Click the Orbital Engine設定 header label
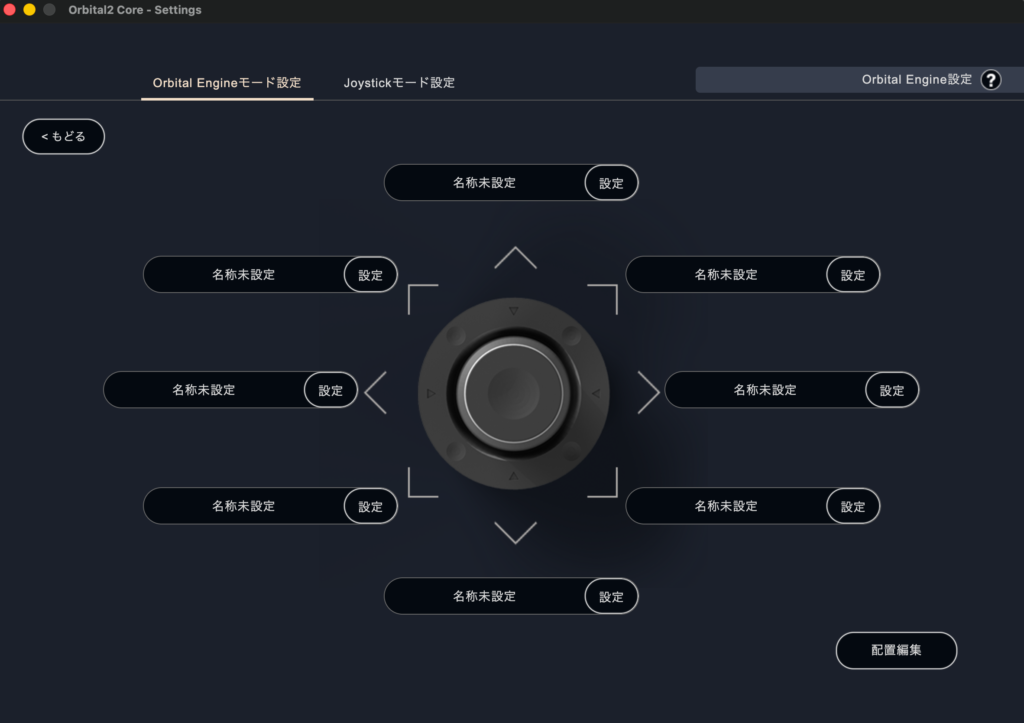This screenshot has width=1024, height=723. (x=916, y=80)
